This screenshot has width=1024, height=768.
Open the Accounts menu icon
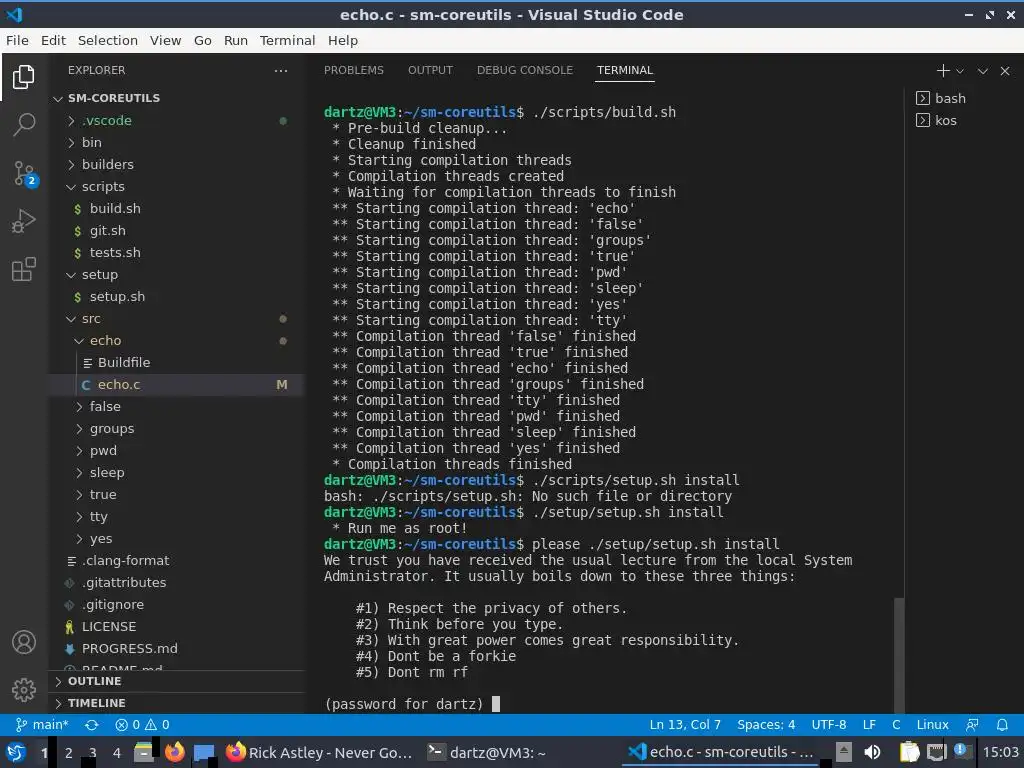coord(24,643)
